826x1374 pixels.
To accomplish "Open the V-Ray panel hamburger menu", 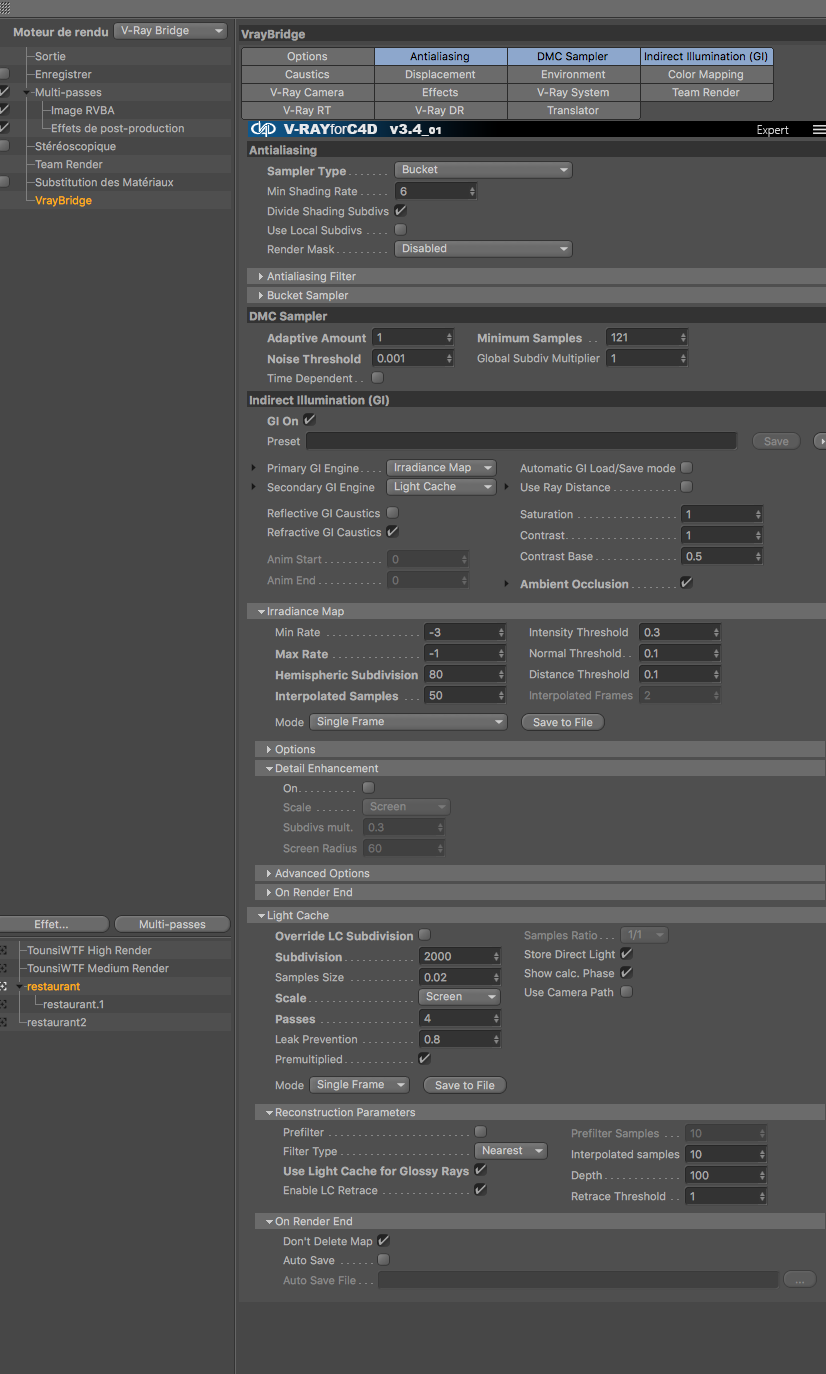I will coord(819,130).
